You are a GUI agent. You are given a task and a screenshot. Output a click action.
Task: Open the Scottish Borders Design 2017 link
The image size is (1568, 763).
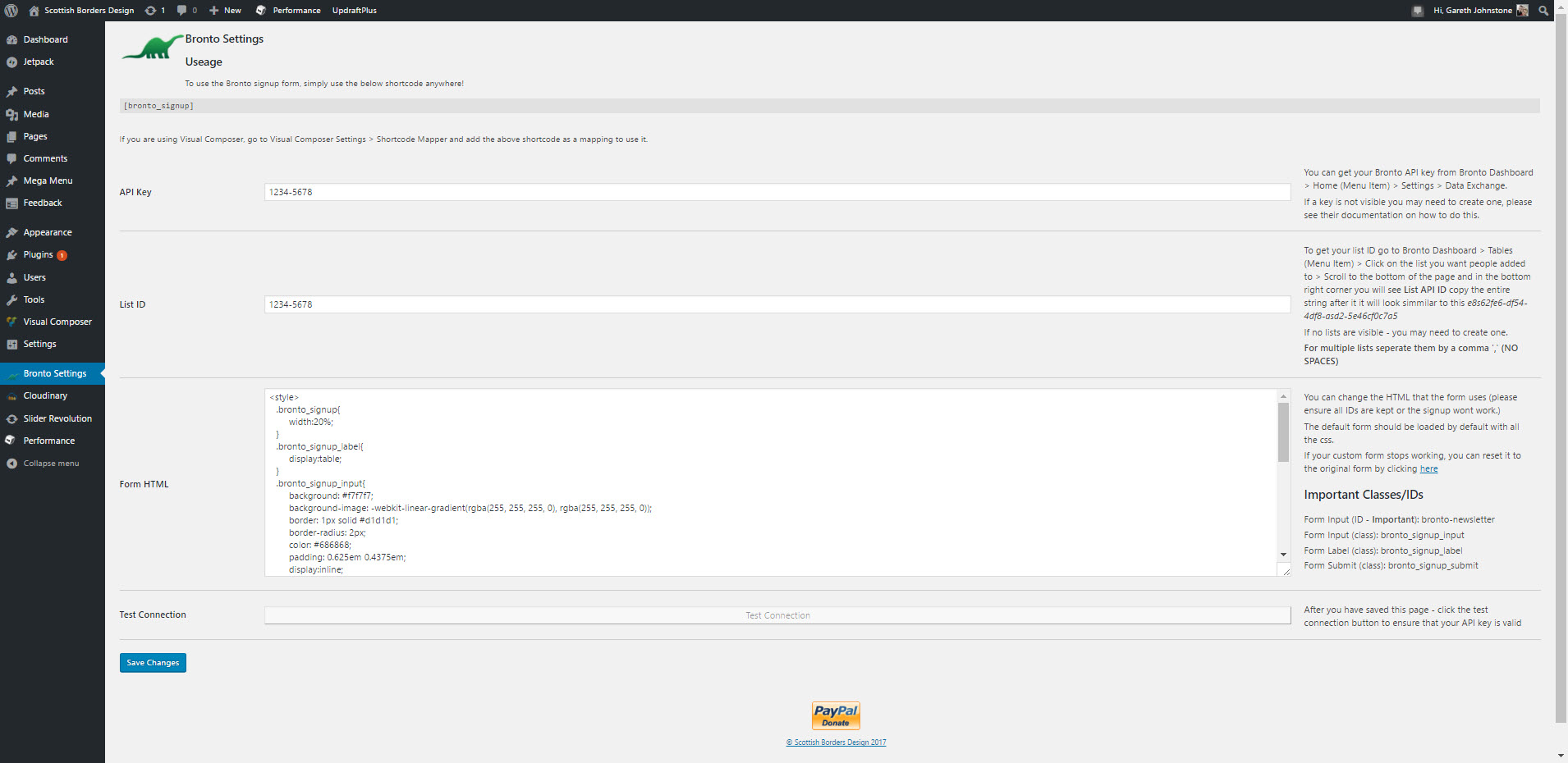(837, 742)
